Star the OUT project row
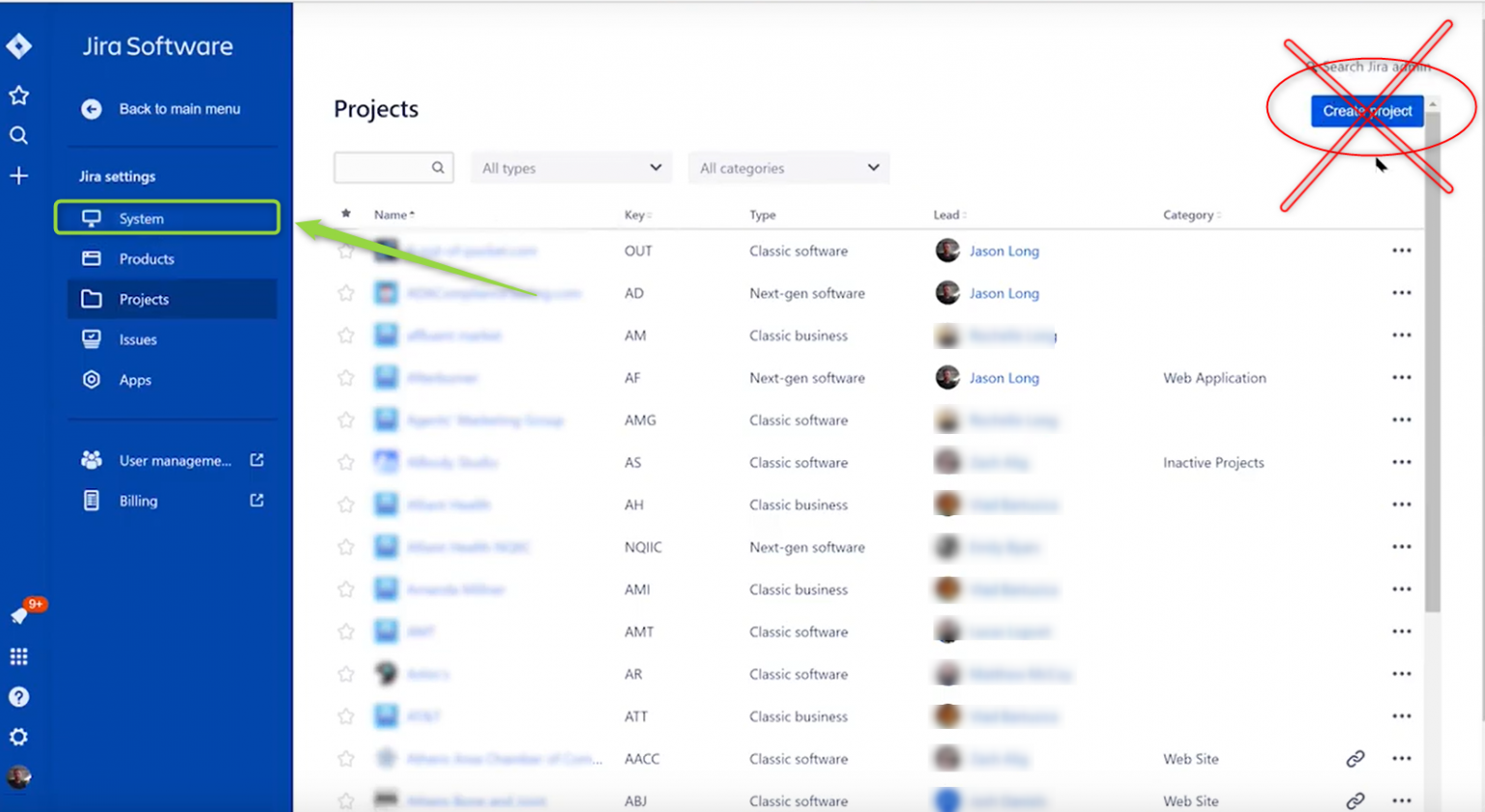 [x=345, y=250]
